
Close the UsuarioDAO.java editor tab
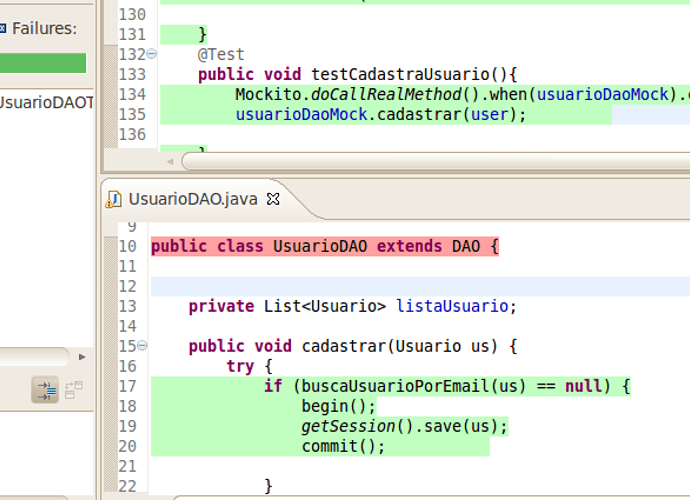273,199
